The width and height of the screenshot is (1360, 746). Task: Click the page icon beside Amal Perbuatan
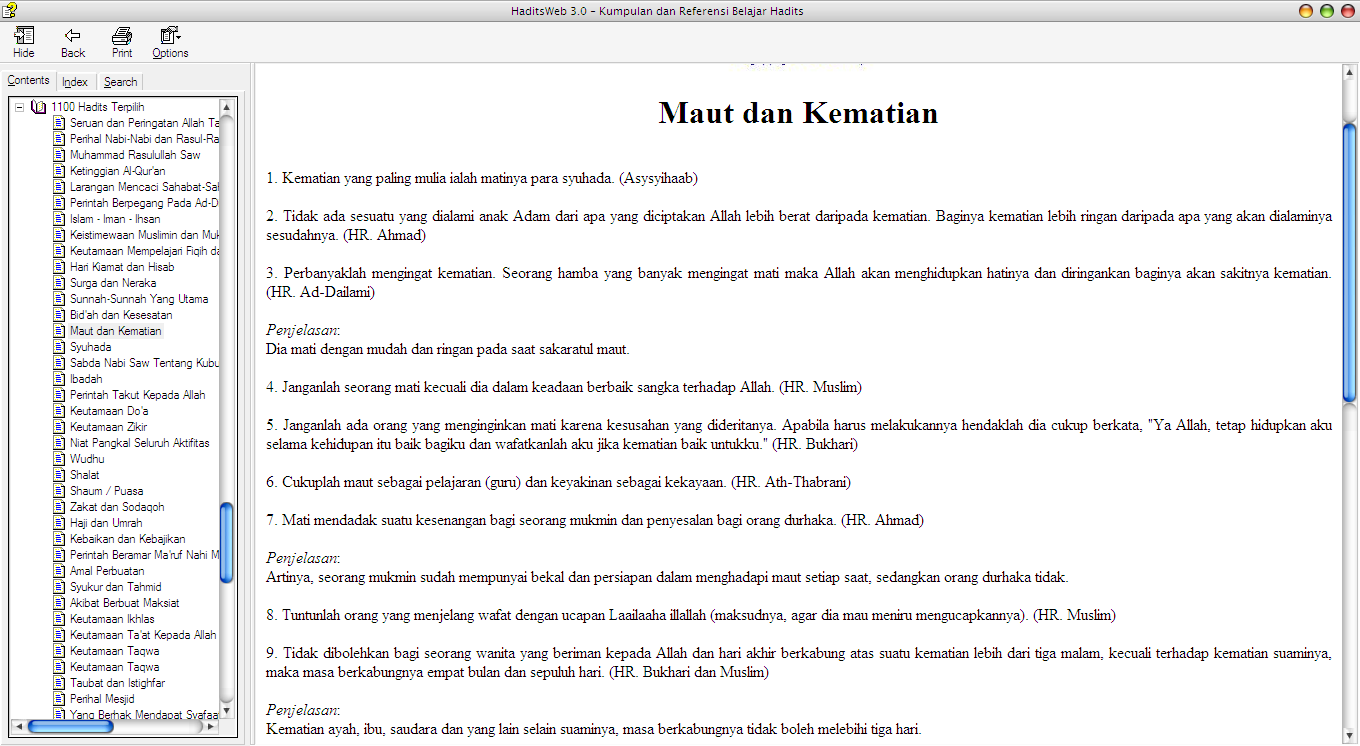(59, 571)
